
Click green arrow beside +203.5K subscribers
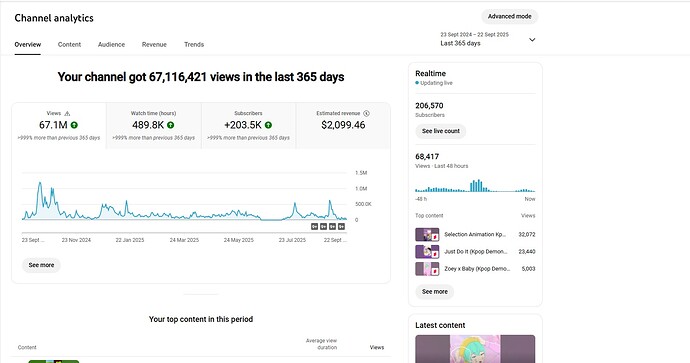pos(268,125)
